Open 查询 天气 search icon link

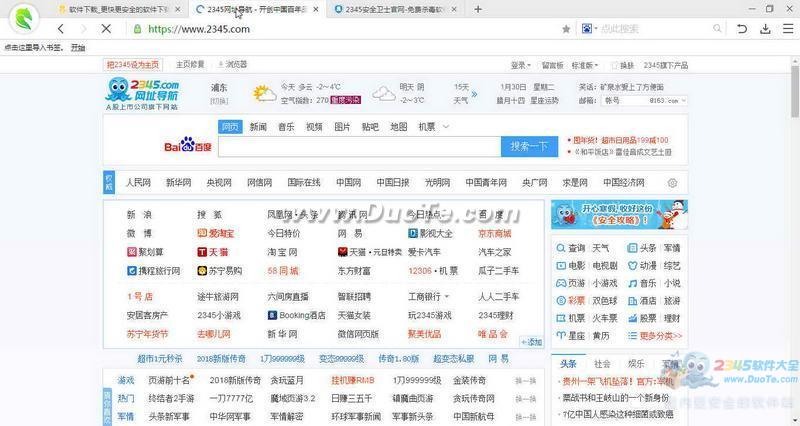pyautogui.click(x=561, y=248)
